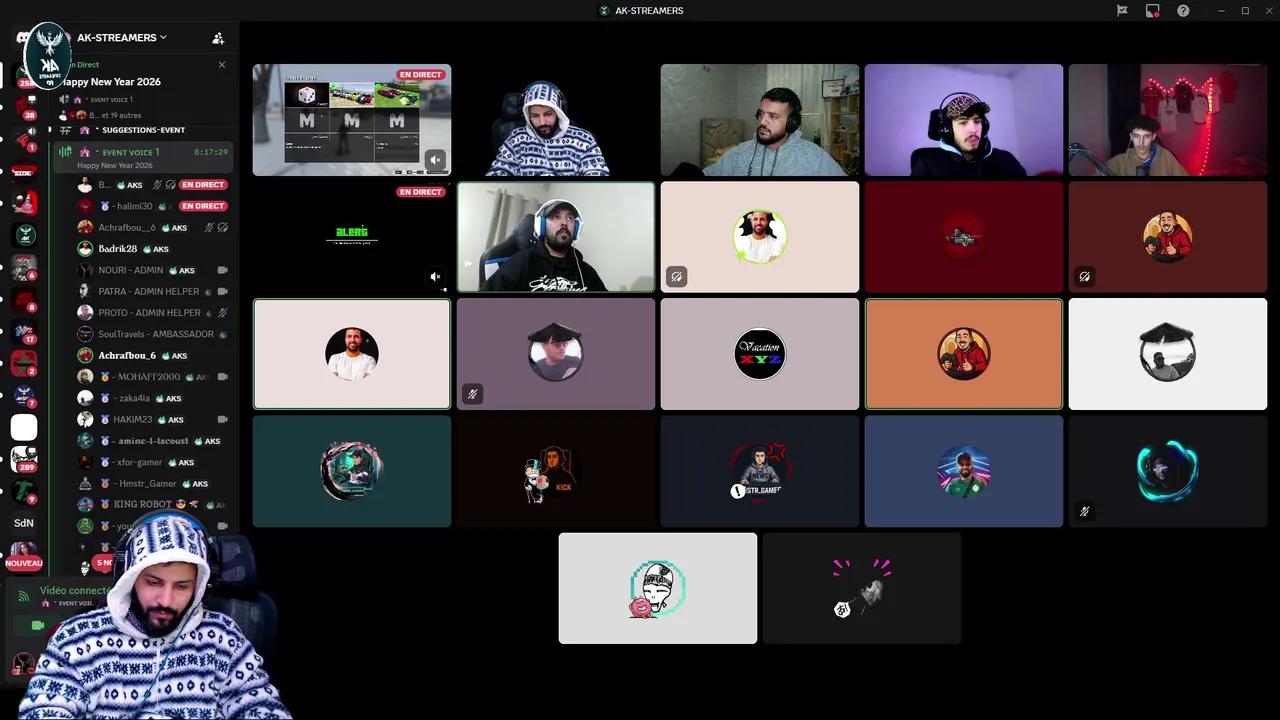Open the help question mark icon
The width and height of the screenshot is (1280, 720).
coord(1183,11)
